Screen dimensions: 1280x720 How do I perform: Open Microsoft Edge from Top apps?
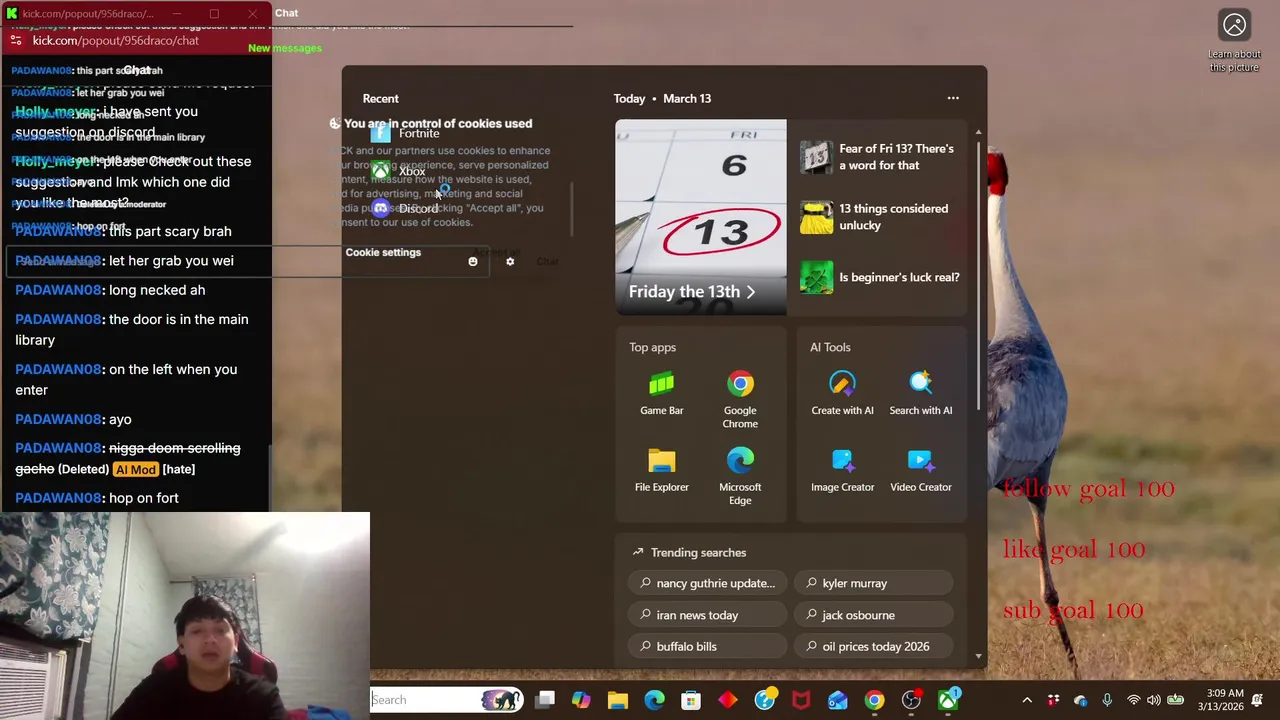740,476
